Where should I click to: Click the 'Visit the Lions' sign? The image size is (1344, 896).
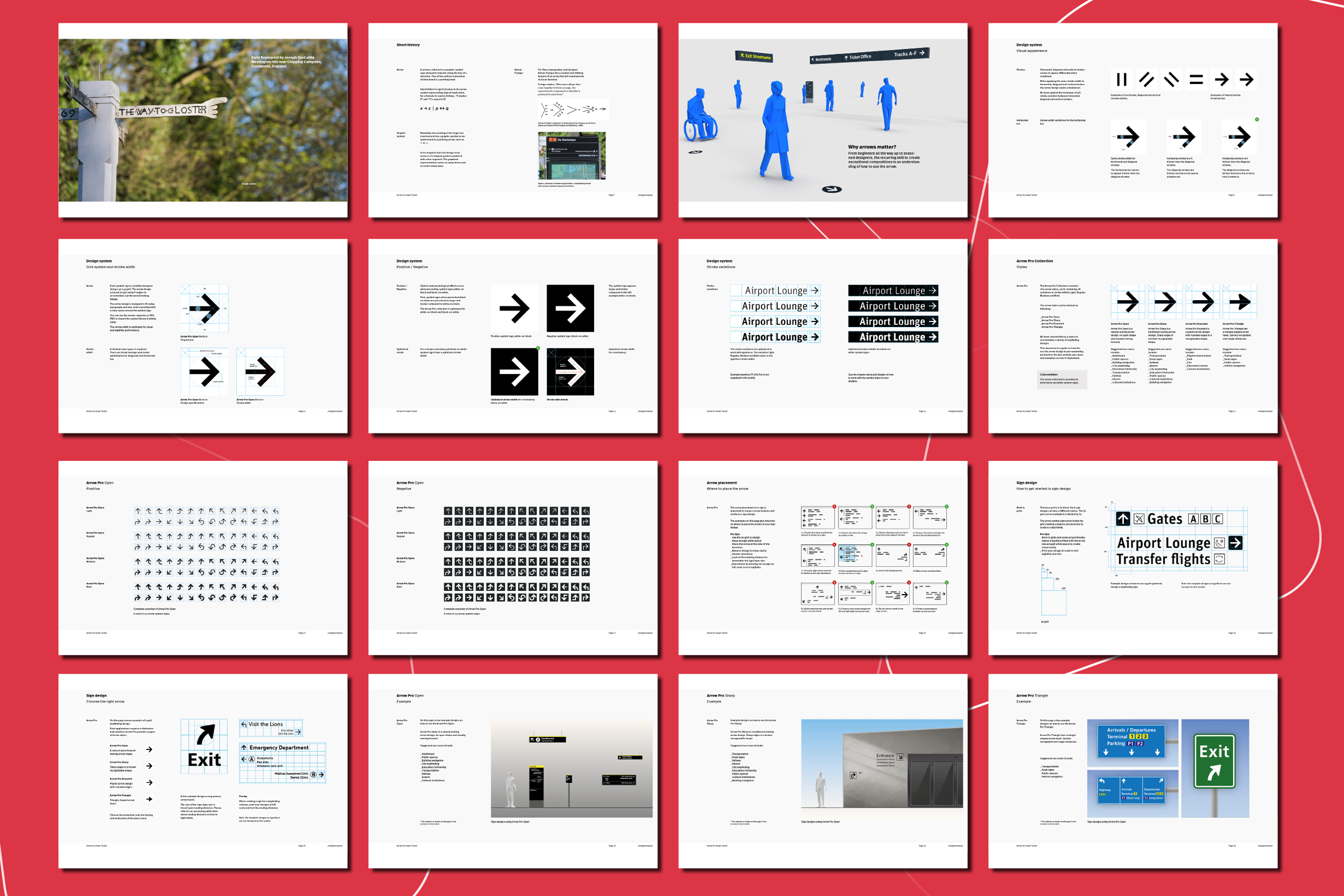pyautogui.click(x=270, y=728)
